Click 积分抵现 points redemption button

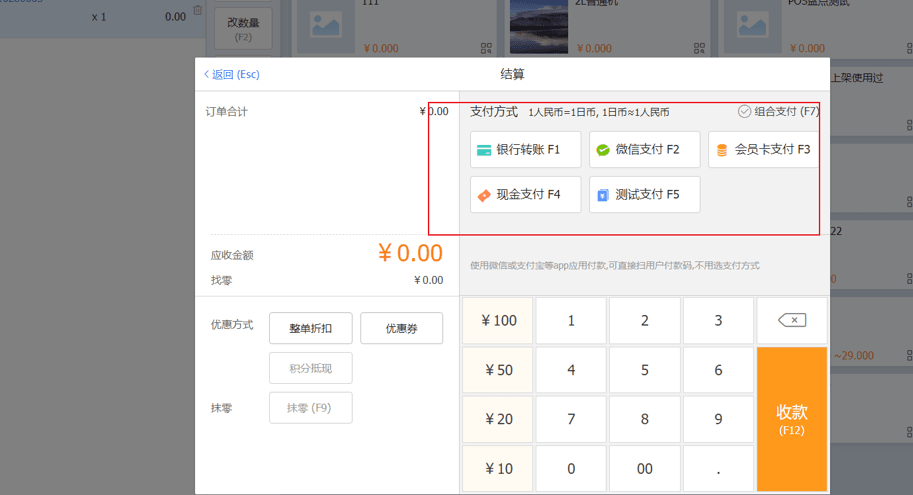(310, 368)
